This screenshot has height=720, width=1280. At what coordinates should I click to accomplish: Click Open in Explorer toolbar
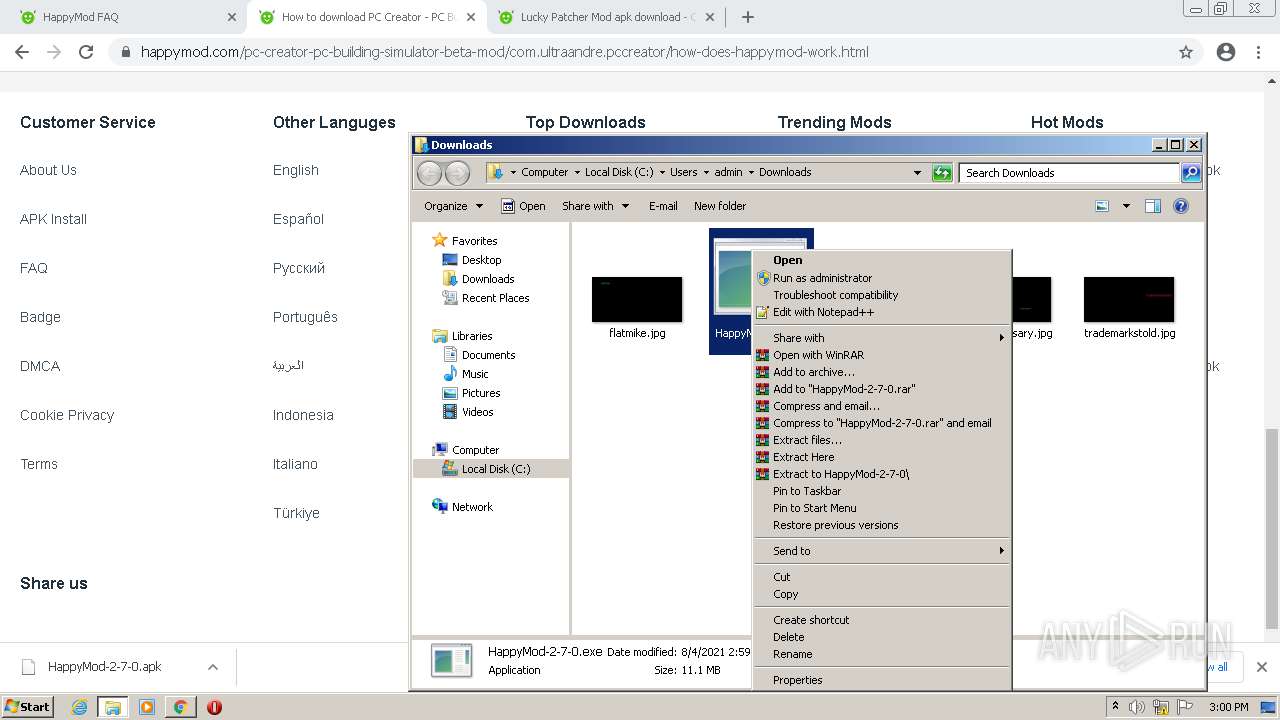tap(523, 206)
